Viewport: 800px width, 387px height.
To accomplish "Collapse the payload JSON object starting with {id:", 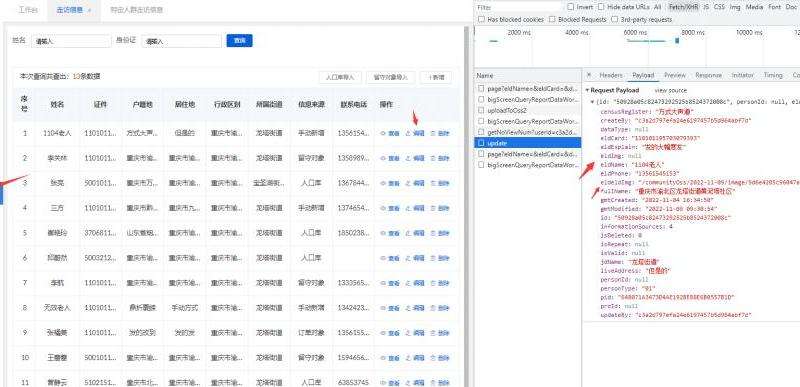I will pyautogui.click(x=592, y=101).
